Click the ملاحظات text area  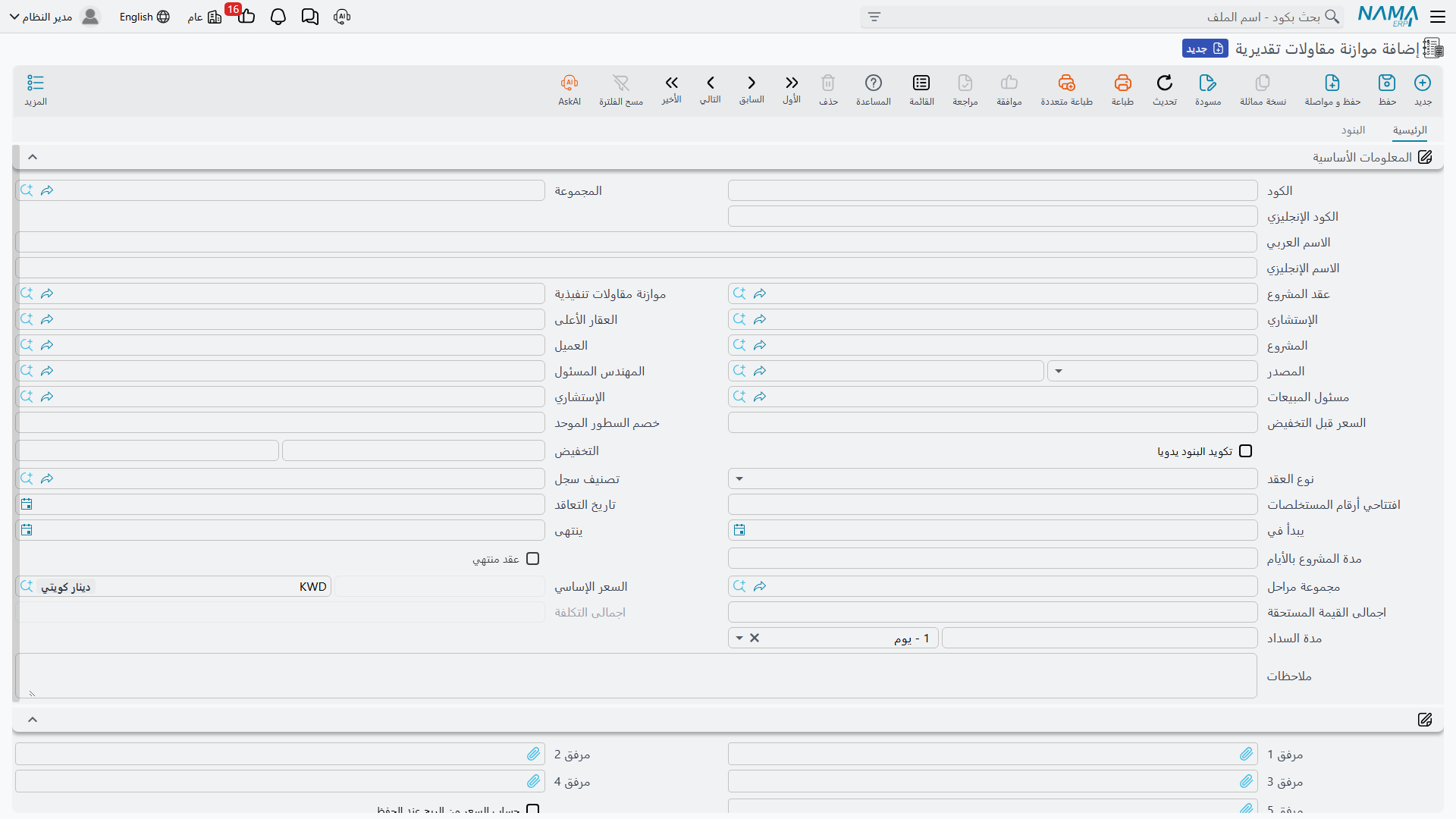[636, 676]
